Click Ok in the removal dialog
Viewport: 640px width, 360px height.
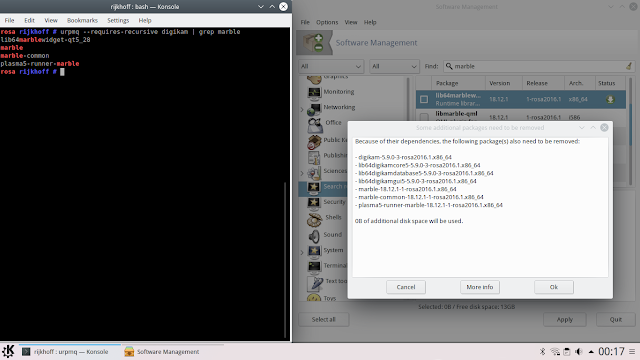553,287
